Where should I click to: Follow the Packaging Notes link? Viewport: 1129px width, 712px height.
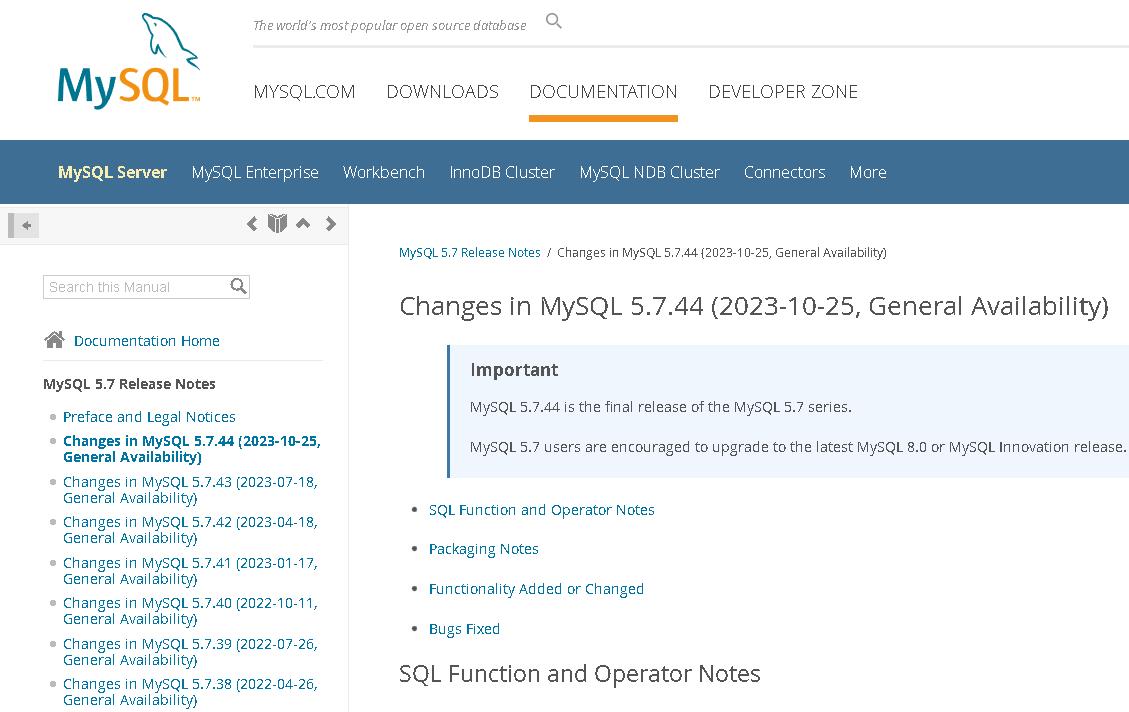point(484,548)
